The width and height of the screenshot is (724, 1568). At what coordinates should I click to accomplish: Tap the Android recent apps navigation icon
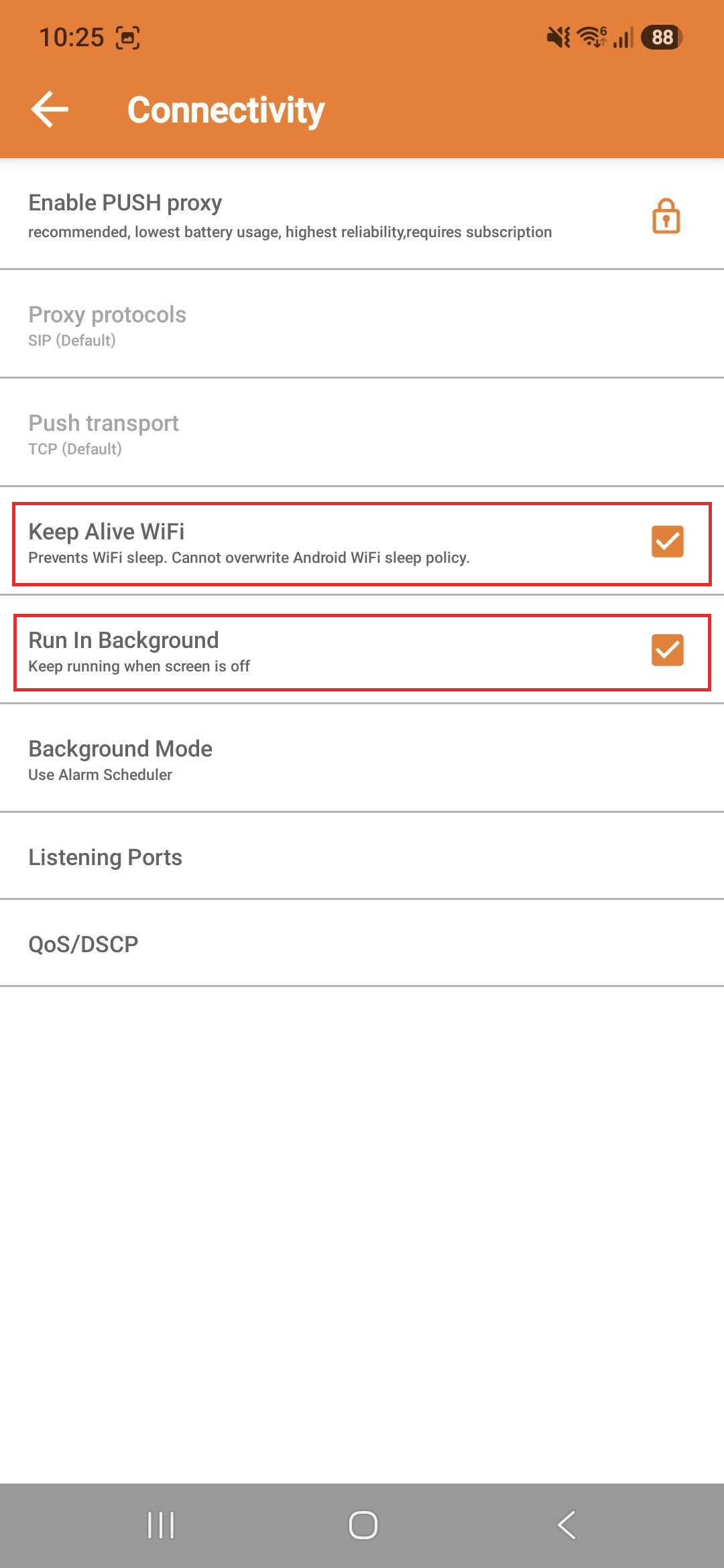click(161, 1525)
